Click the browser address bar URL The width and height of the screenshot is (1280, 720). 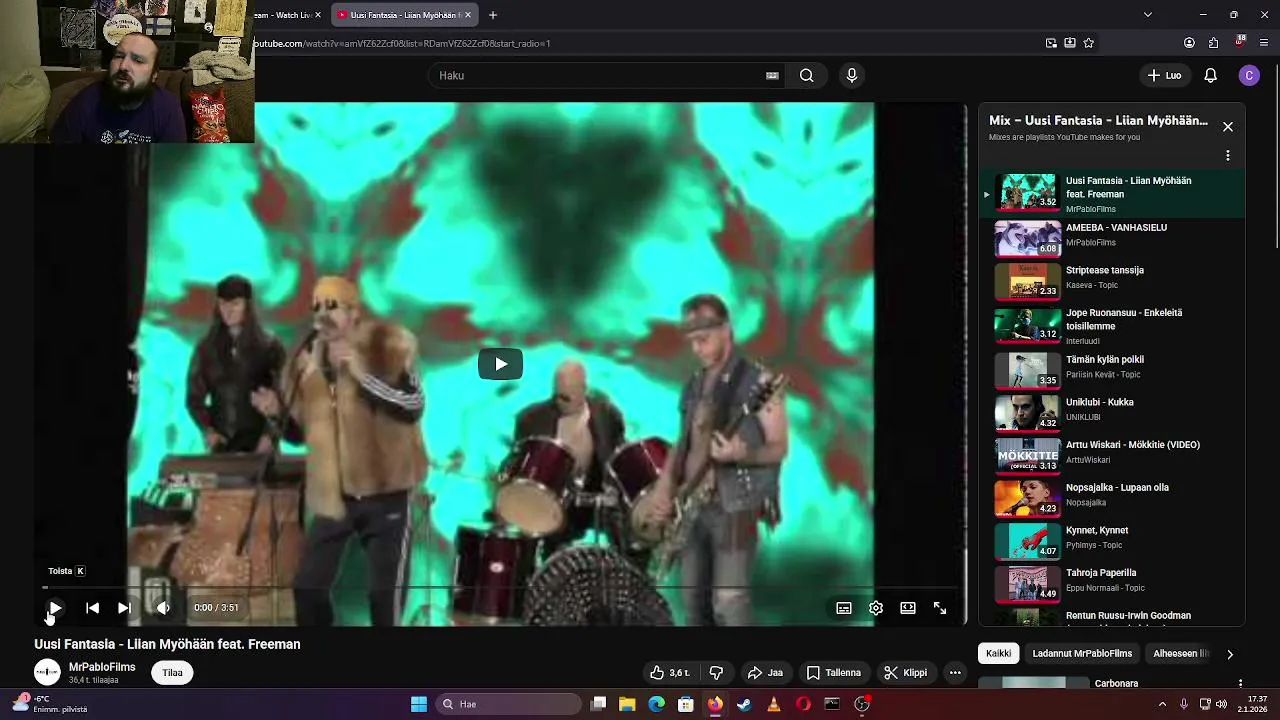click(x=402, y=43)
